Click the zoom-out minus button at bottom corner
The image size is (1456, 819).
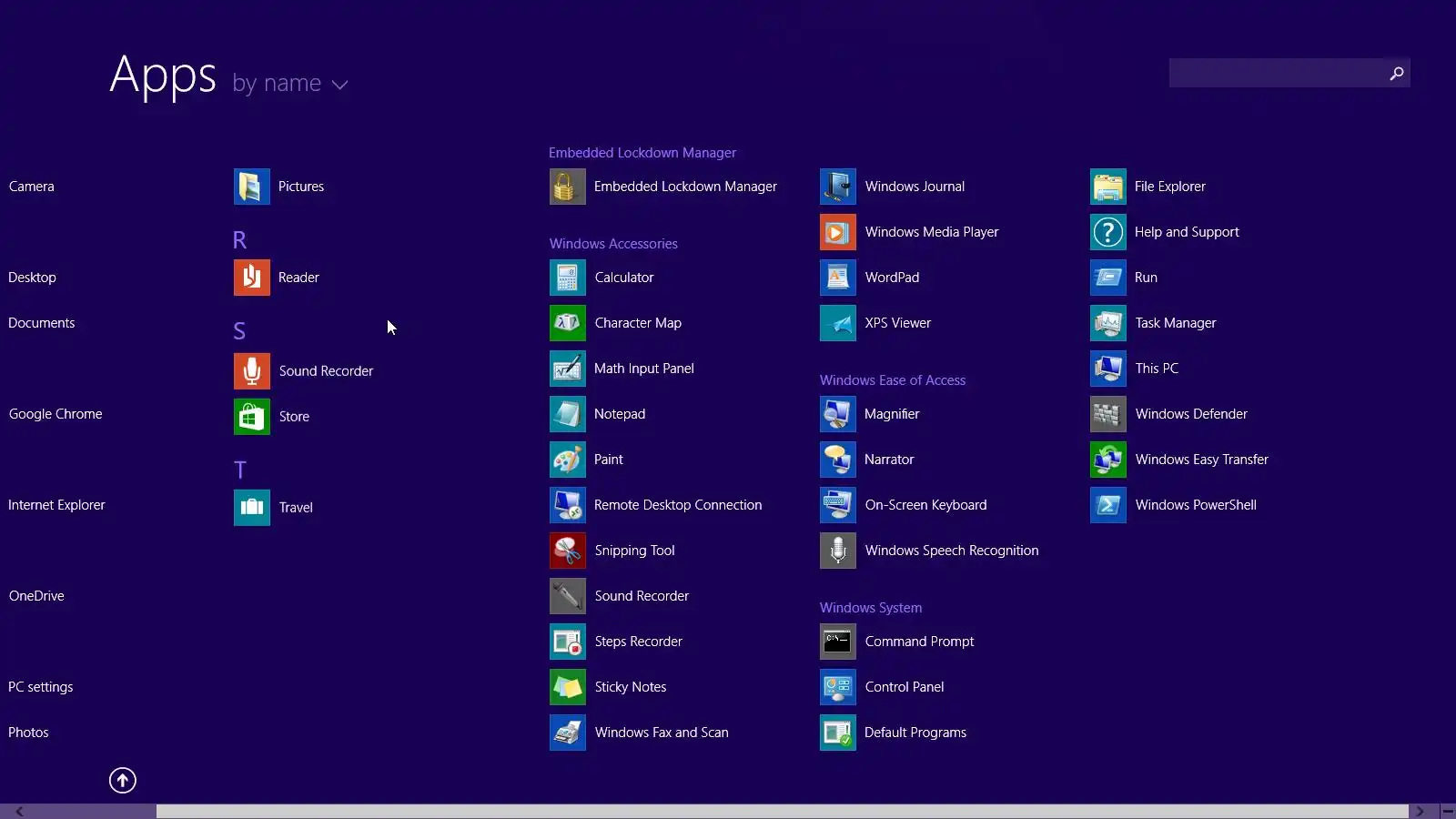click(1448, 812)
